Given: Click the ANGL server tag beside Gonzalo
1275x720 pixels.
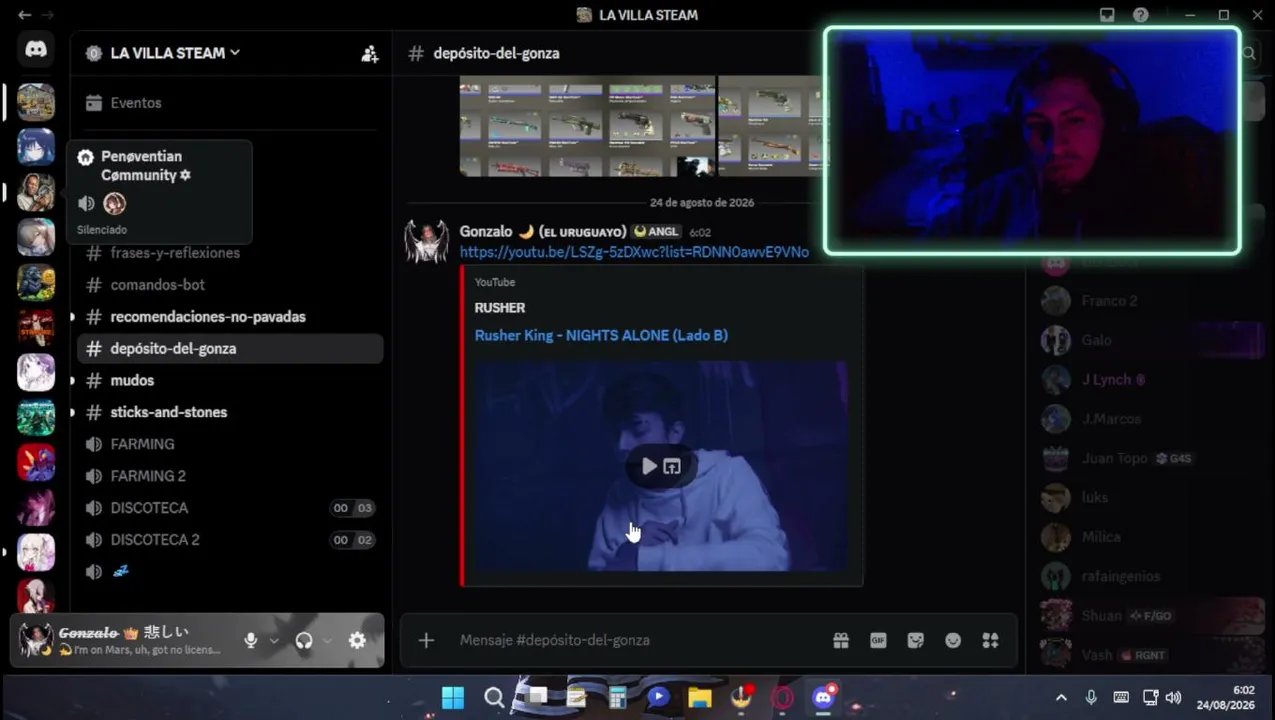Looking at the screenshot, I should pos(657,232).
